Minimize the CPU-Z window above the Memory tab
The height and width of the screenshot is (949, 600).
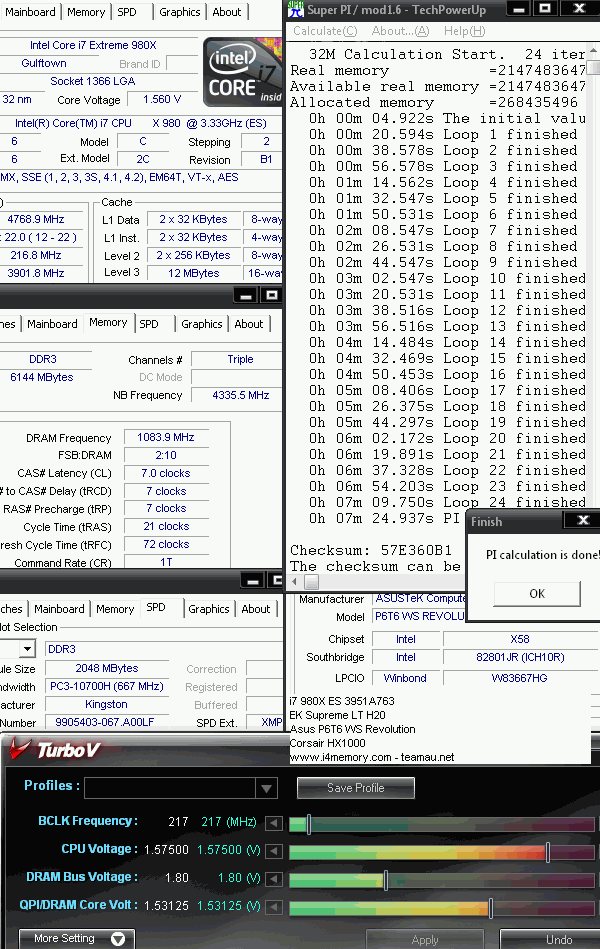click(x=245, y=295)
